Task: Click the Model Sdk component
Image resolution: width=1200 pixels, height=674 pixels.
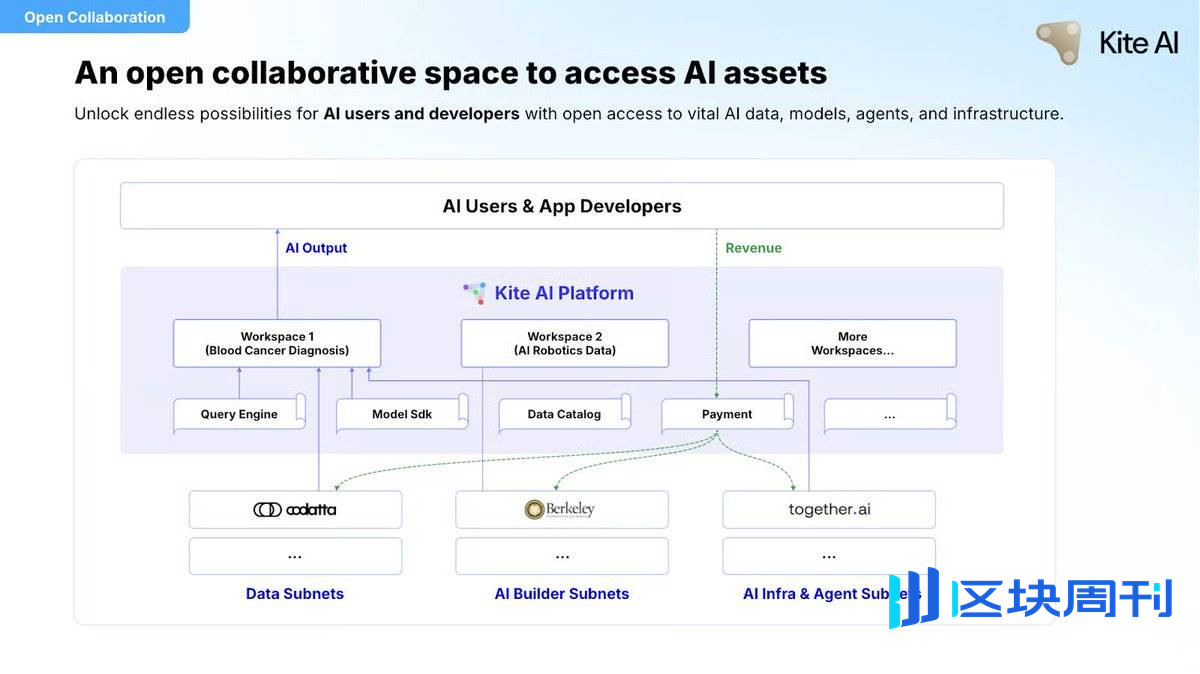Action: coord(402,414)
